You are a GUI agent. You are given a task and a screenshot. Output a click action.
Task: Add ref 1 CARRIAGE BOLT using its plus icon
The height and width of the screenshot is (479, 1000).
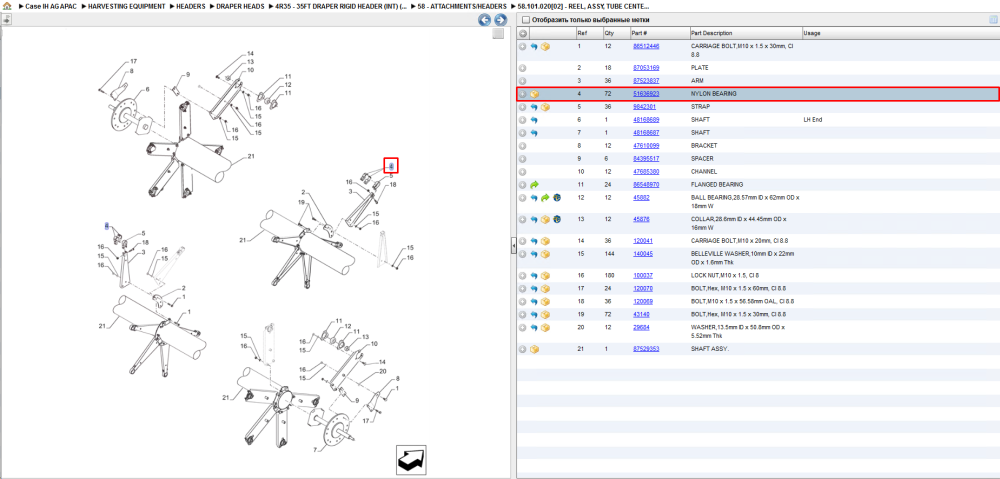[522, 47]
